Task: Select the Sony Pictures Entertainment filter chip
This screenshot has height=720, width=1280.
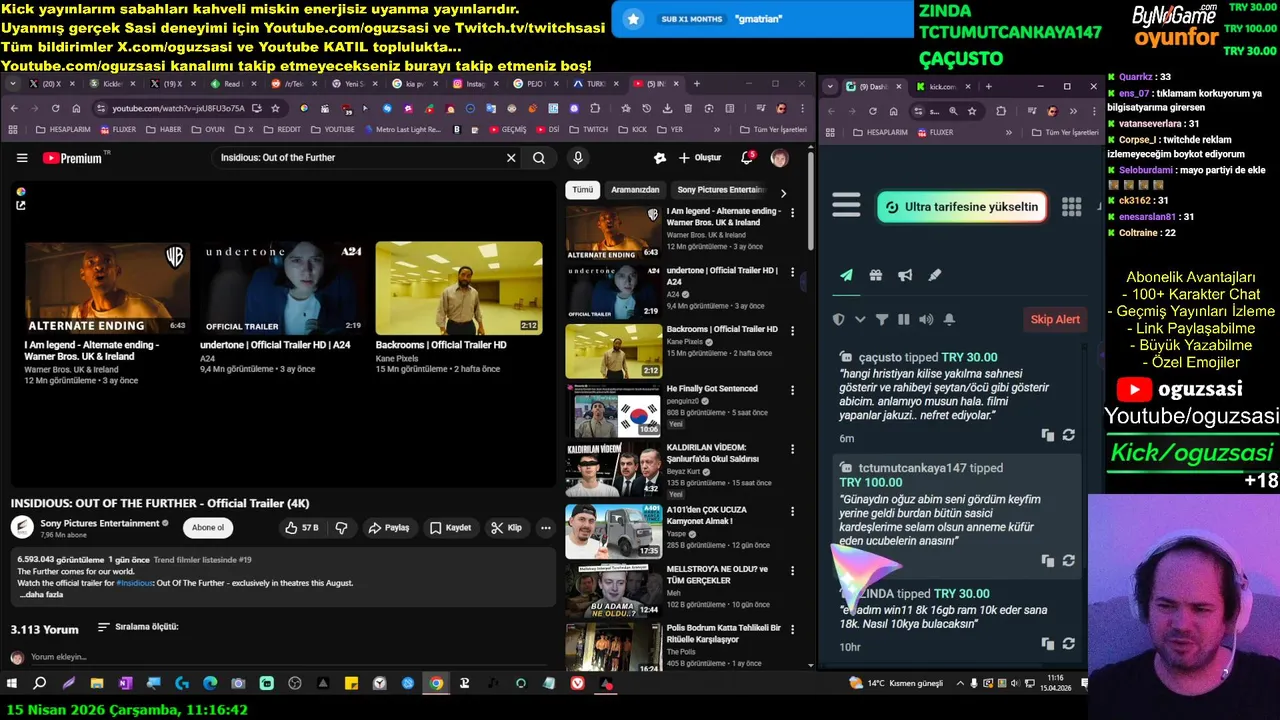Action: coord(721,190)
